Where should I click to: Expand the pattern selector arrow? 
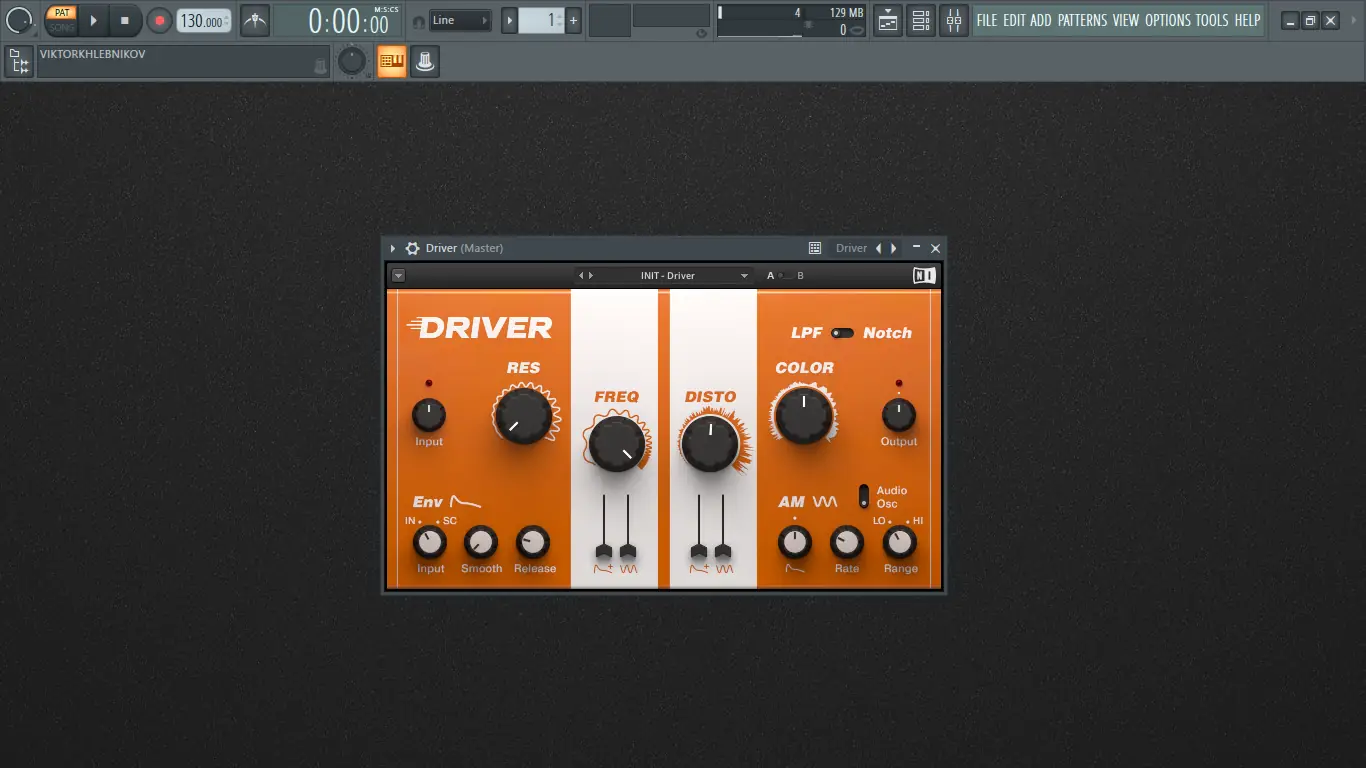509,20
